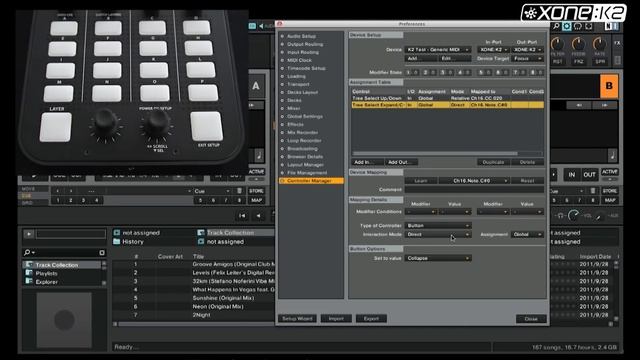
Task: Open Ch16.Note.C#0 mapping dropdown
Action: tap(474, 180)
